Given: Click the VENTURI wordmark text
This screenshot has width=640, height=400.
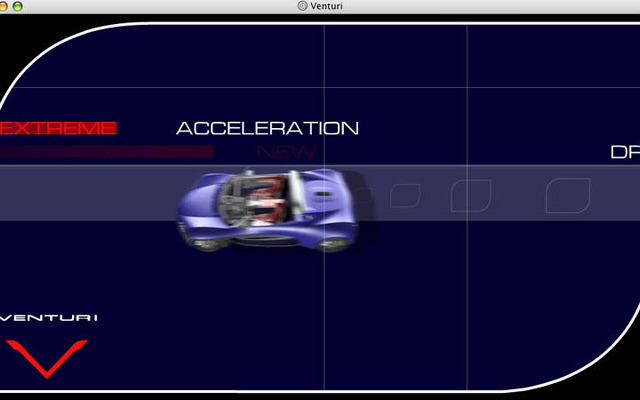Looking at the screenshot, I should pyautogui.click(x=49, y=318).
